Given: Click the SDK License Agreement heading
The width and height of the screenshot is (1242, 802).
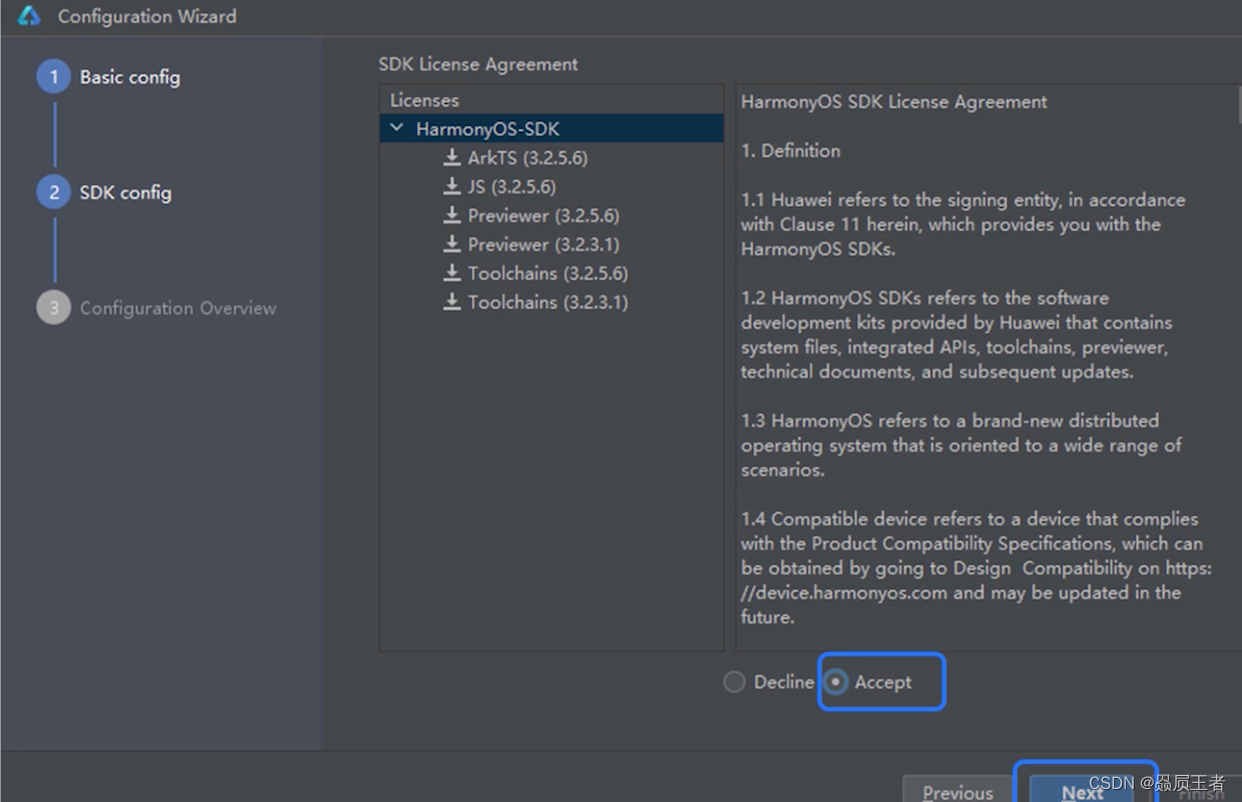Looking at the screenshot, I should tap(478, 64).
